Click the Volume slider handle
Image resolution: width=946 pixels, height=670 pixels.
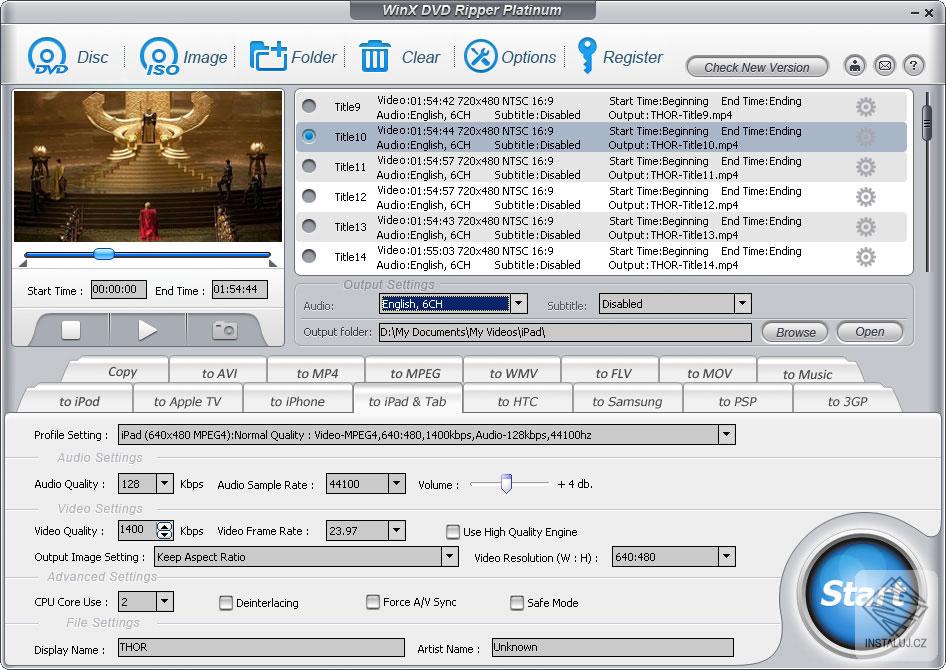pos(506,484)
